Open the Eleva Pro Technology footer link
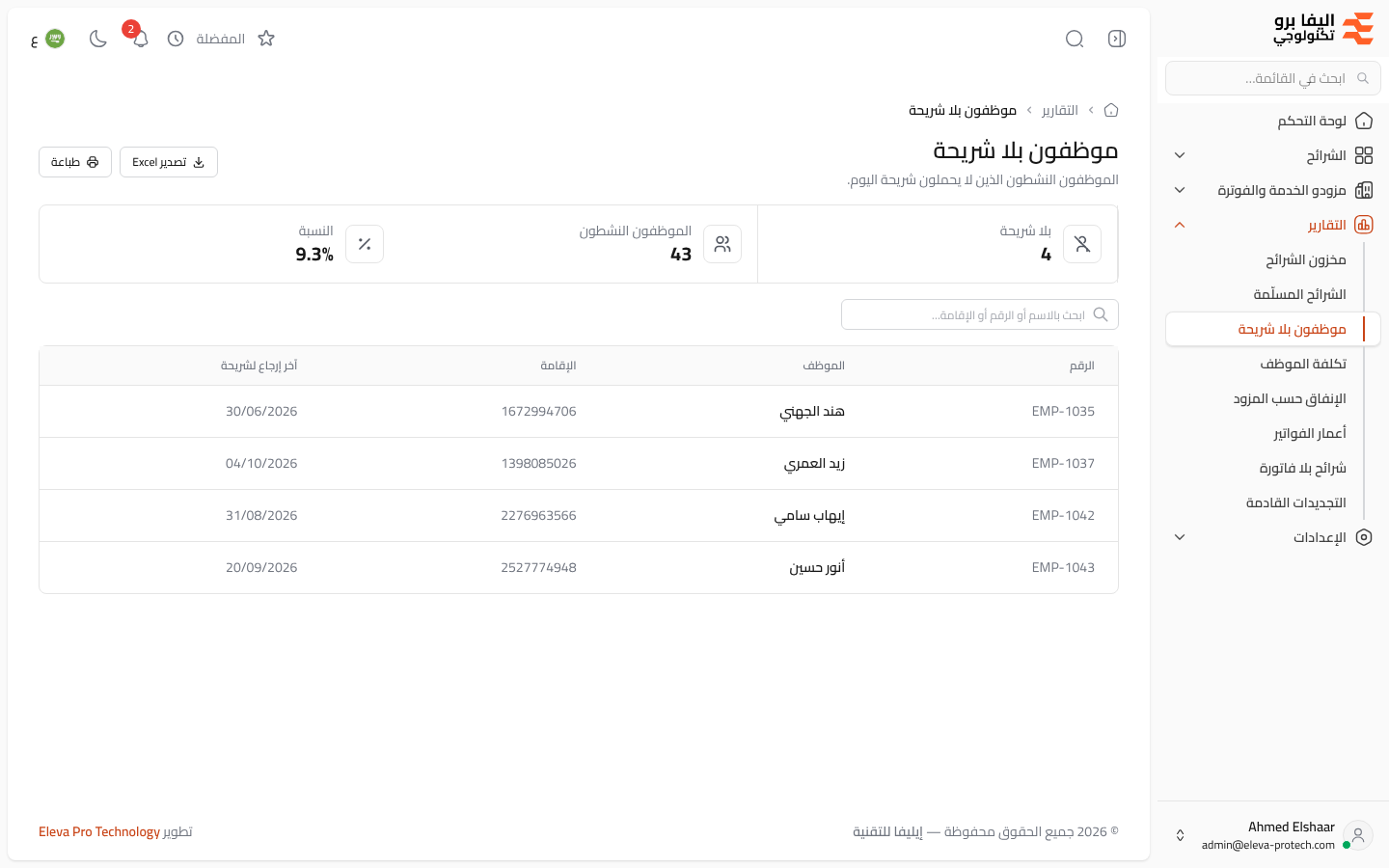This screenshot has height=868, width=1389. coord(99,831)
